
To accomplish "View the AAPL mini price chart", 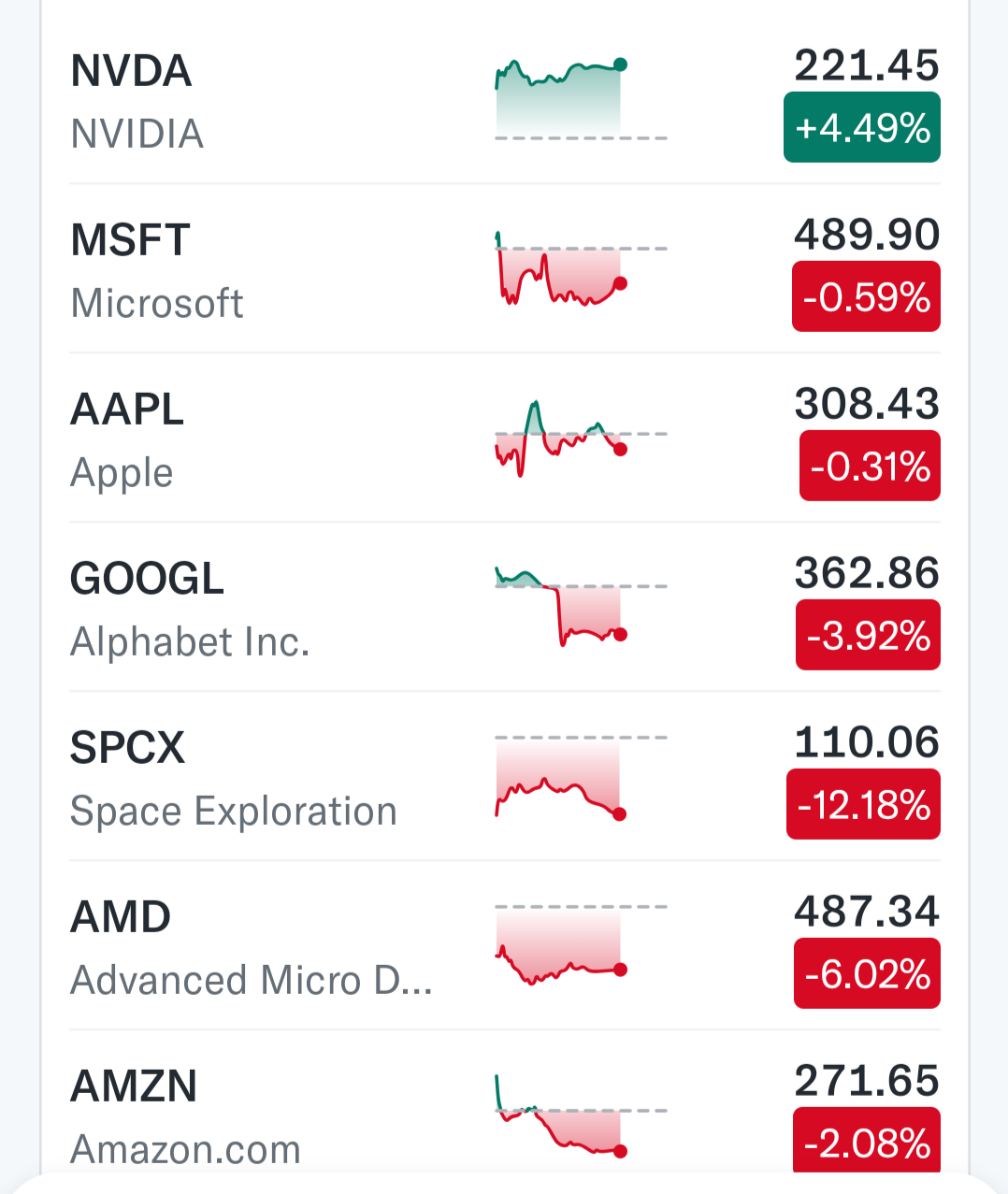I will point(581,438).
